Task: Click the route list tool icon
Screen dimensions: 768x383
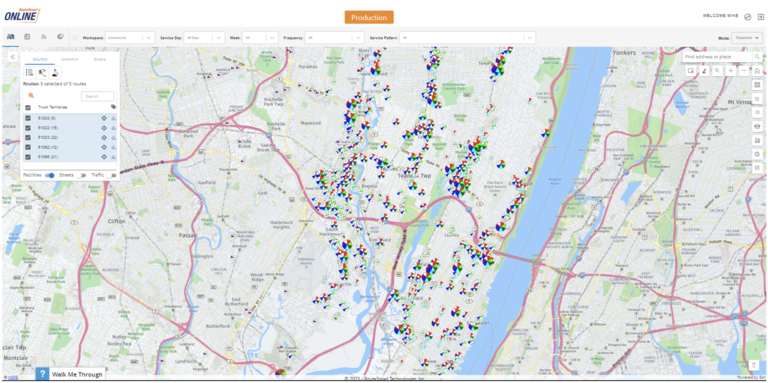Action: click(30, 72)
